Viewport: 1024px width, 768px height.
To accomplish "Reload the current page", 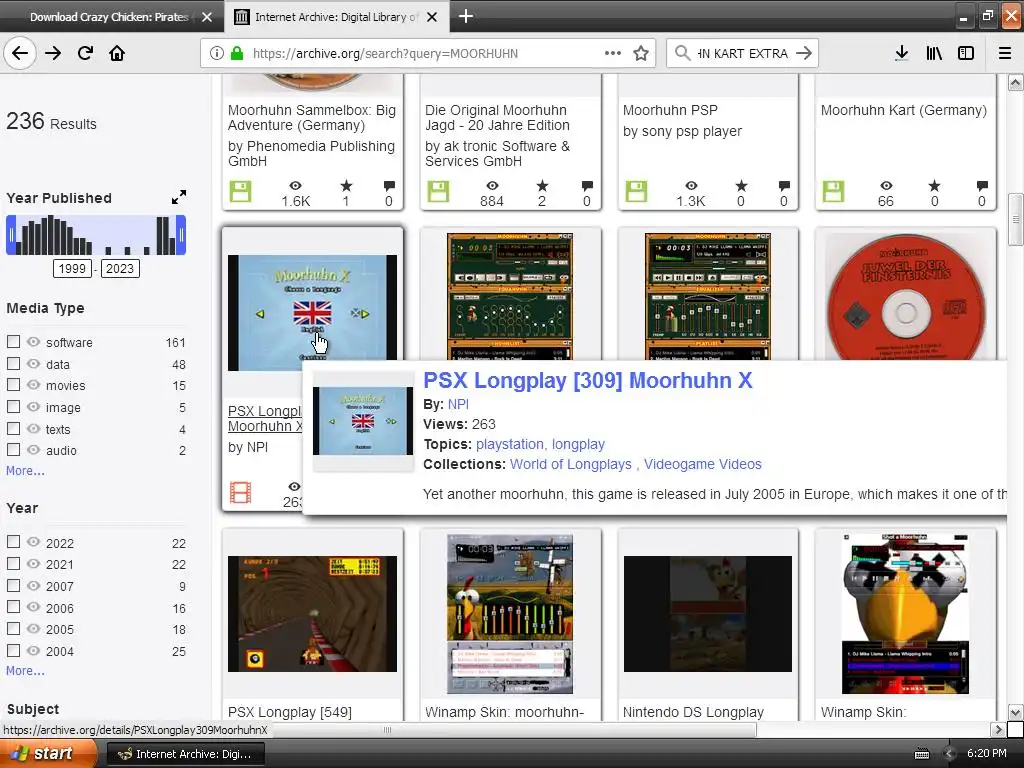I will pos(85,53).
